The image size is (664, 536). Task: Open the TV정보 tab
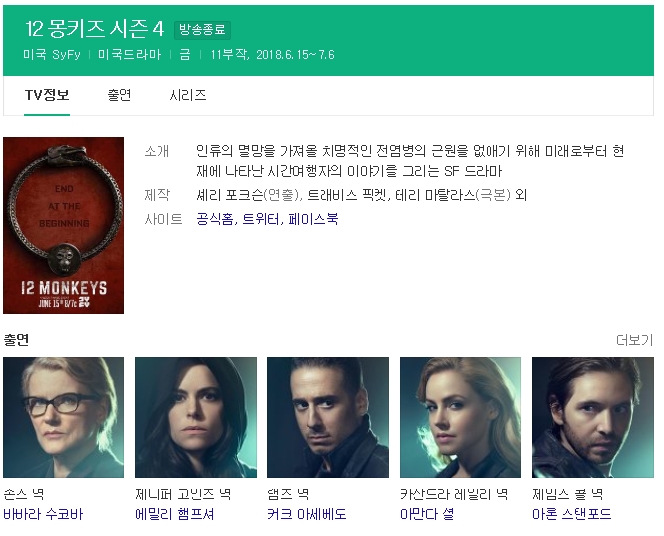click(x=47, y=95)
